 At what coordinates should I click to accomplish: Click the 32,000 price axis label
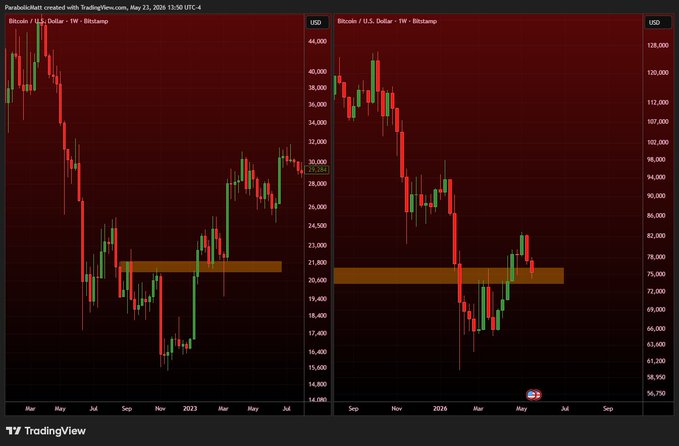tap(317, 142)
